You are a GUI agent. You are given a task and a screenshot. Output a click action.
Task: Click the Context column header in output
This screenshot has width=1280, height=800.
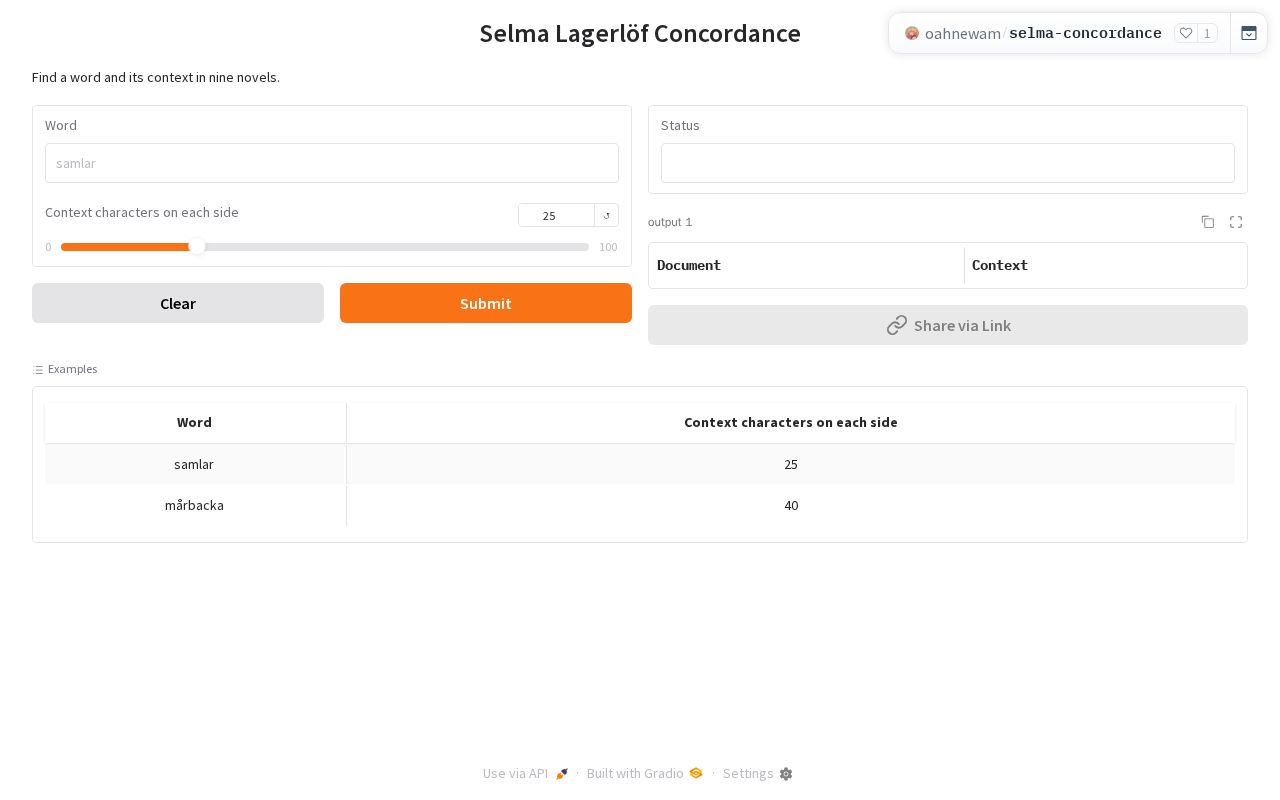1105,265
